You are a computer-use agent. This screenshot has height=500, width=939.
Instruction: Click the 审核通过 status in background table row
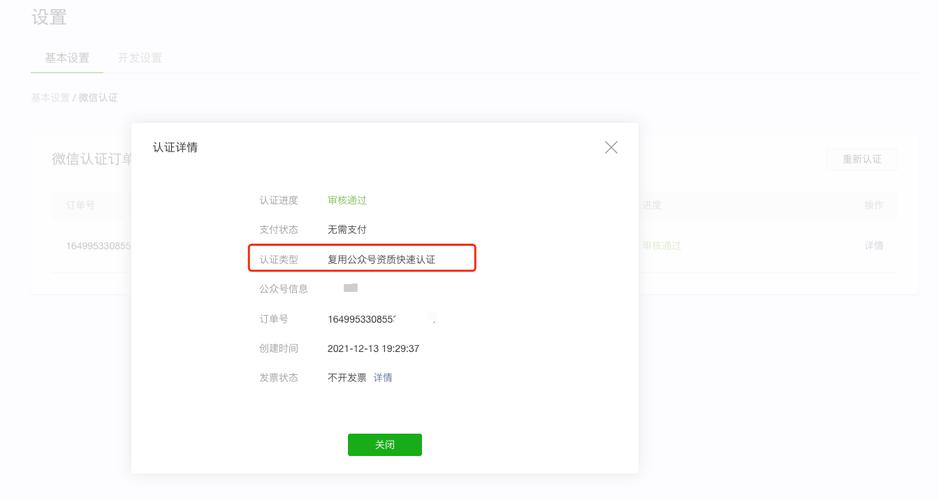point(661,246)
